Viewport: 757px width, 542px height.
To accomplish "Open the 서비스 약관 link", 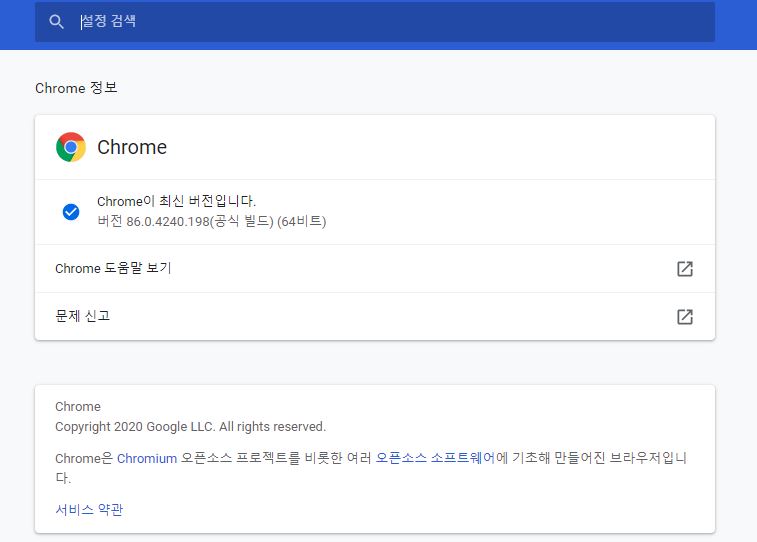I will tap(89, 510).
